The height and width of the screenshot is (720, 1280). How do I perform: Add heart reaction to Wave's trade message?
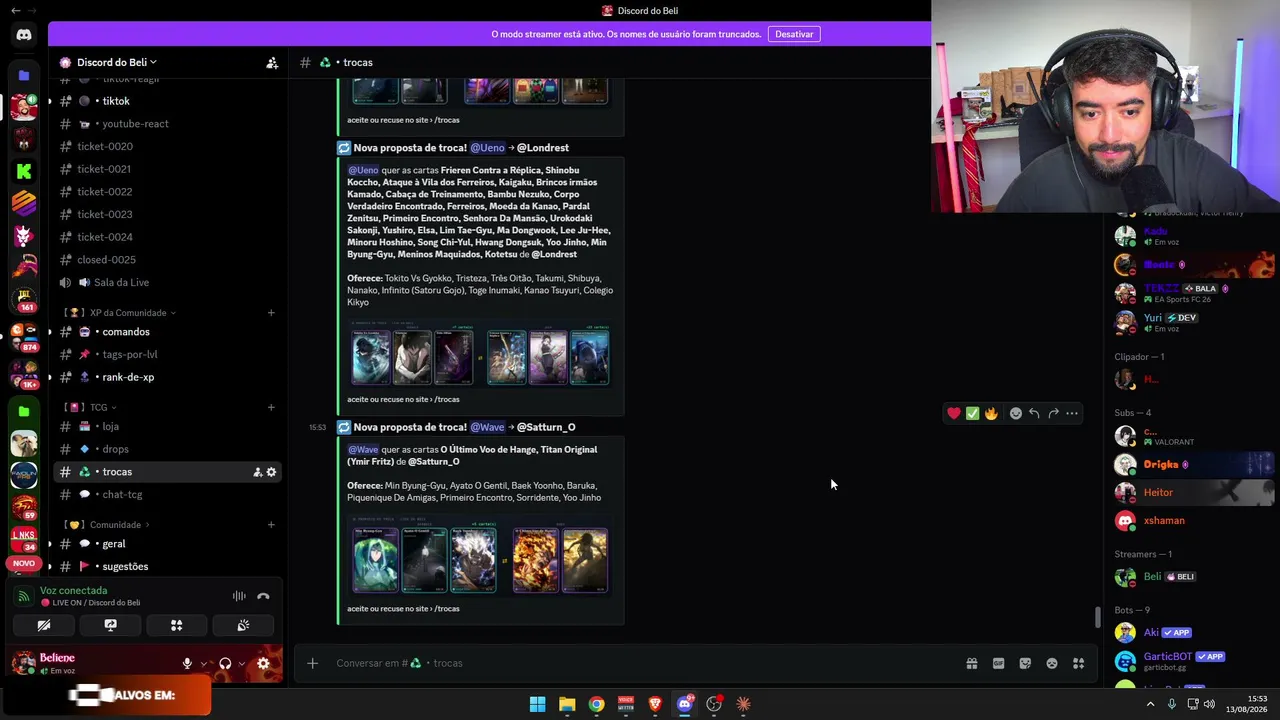[x=954, y=413]
